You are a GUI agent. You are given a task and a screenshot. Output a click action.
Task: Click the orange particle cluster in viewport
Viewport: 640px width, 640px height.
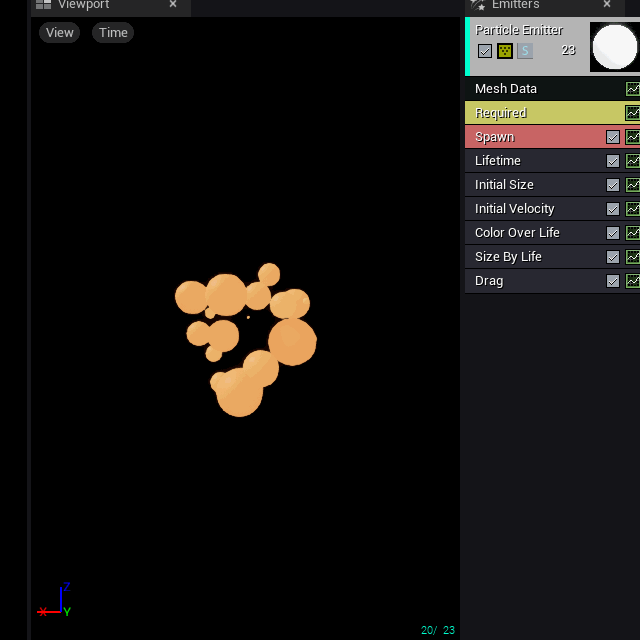[x=245, y=340]
